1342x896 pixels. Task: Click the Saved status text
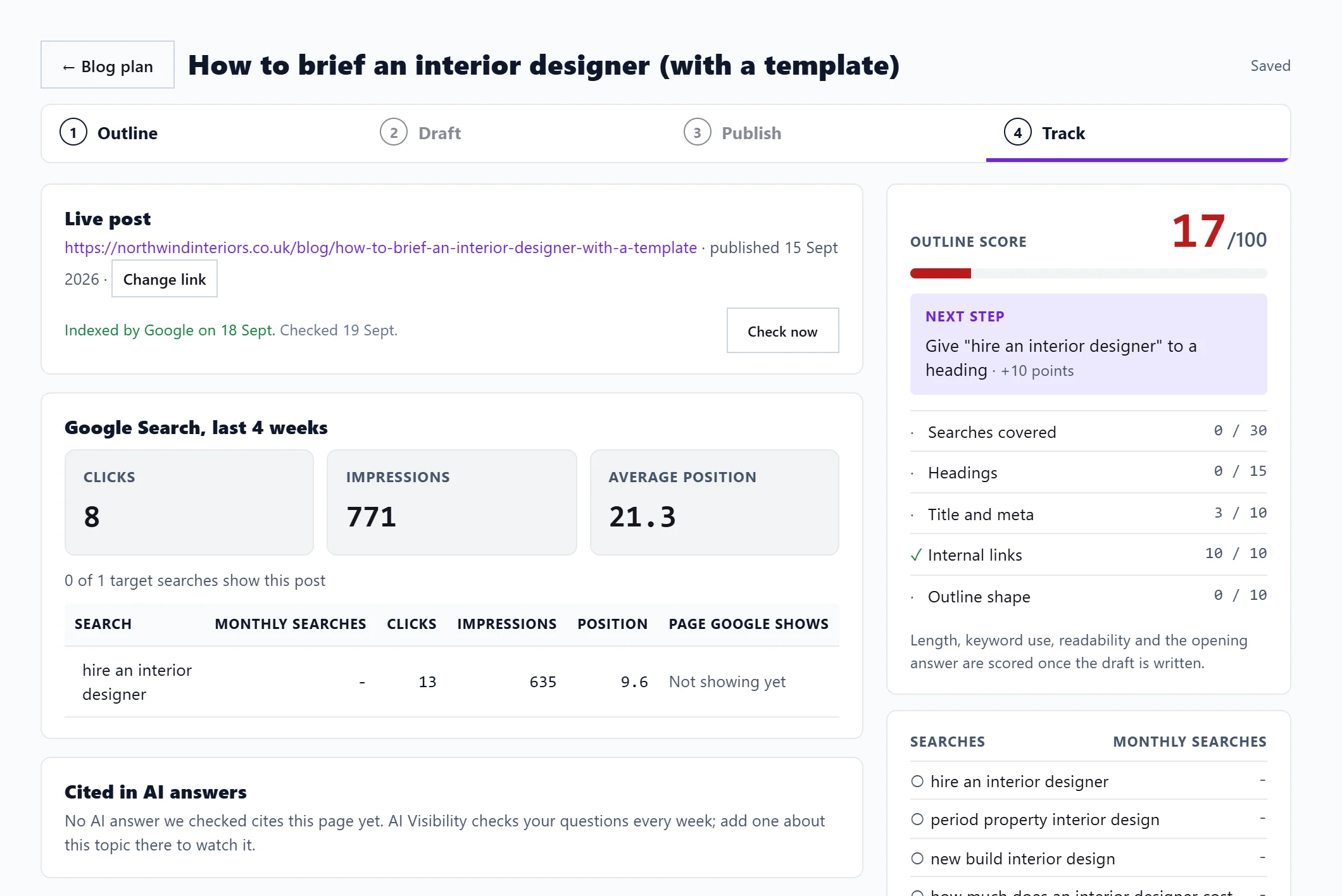click(x=1270, y=66)
